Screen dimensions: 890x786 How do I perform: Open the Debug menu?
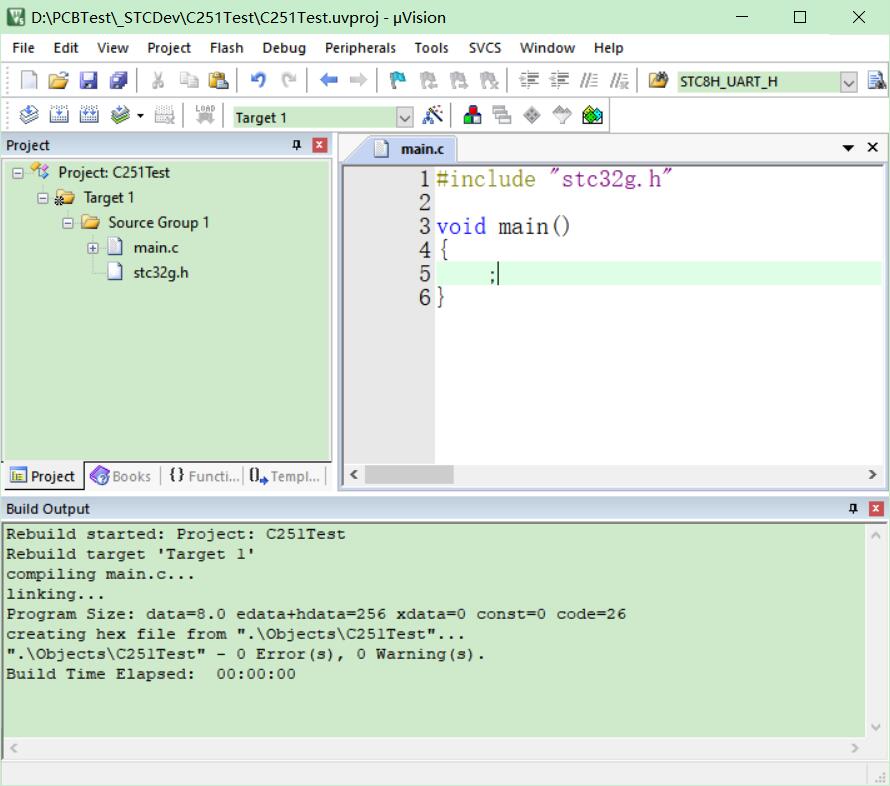pyautogui.click(x=284, y=48)
